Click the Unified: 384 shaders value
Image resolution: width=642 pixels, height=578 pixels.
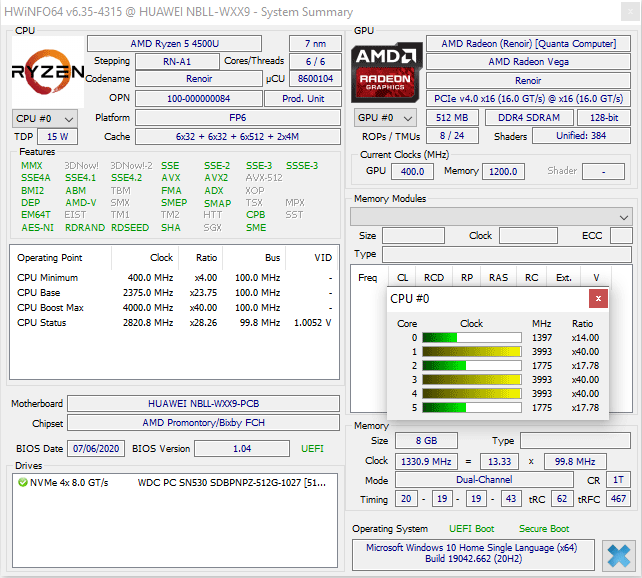click(x=581, y=136)
